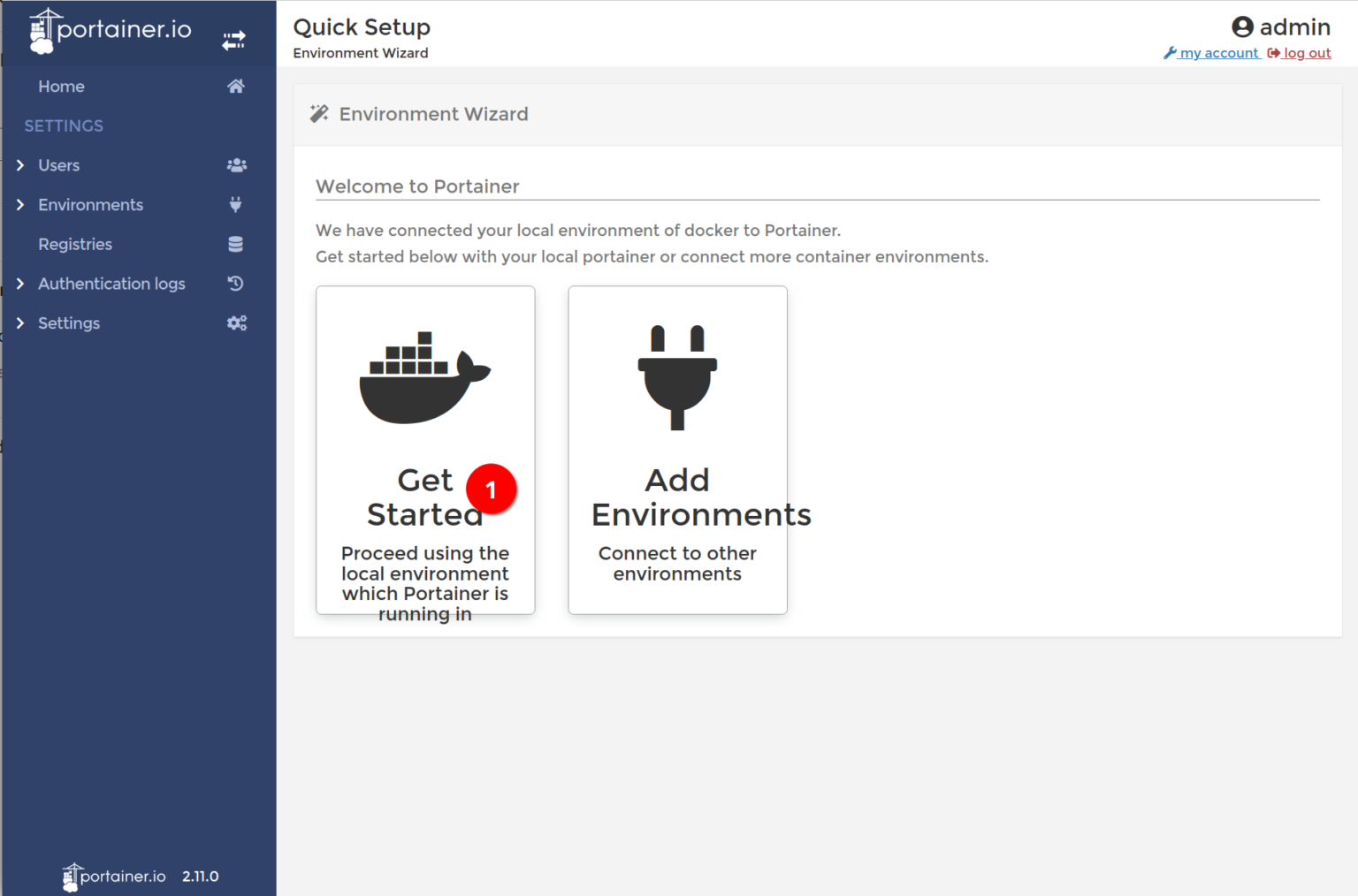
Task: Click the portainer.io logo in sidebar header
Action: [110, 32]
